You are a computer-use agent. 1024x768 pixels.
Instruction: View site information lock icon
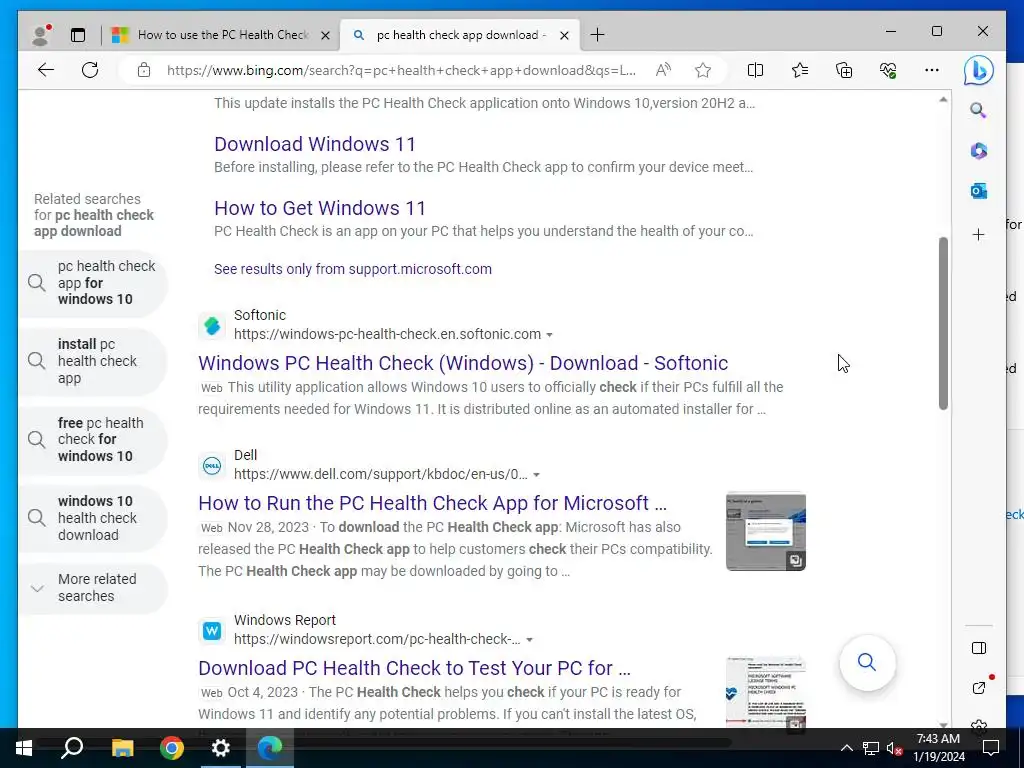coord(144,70)
